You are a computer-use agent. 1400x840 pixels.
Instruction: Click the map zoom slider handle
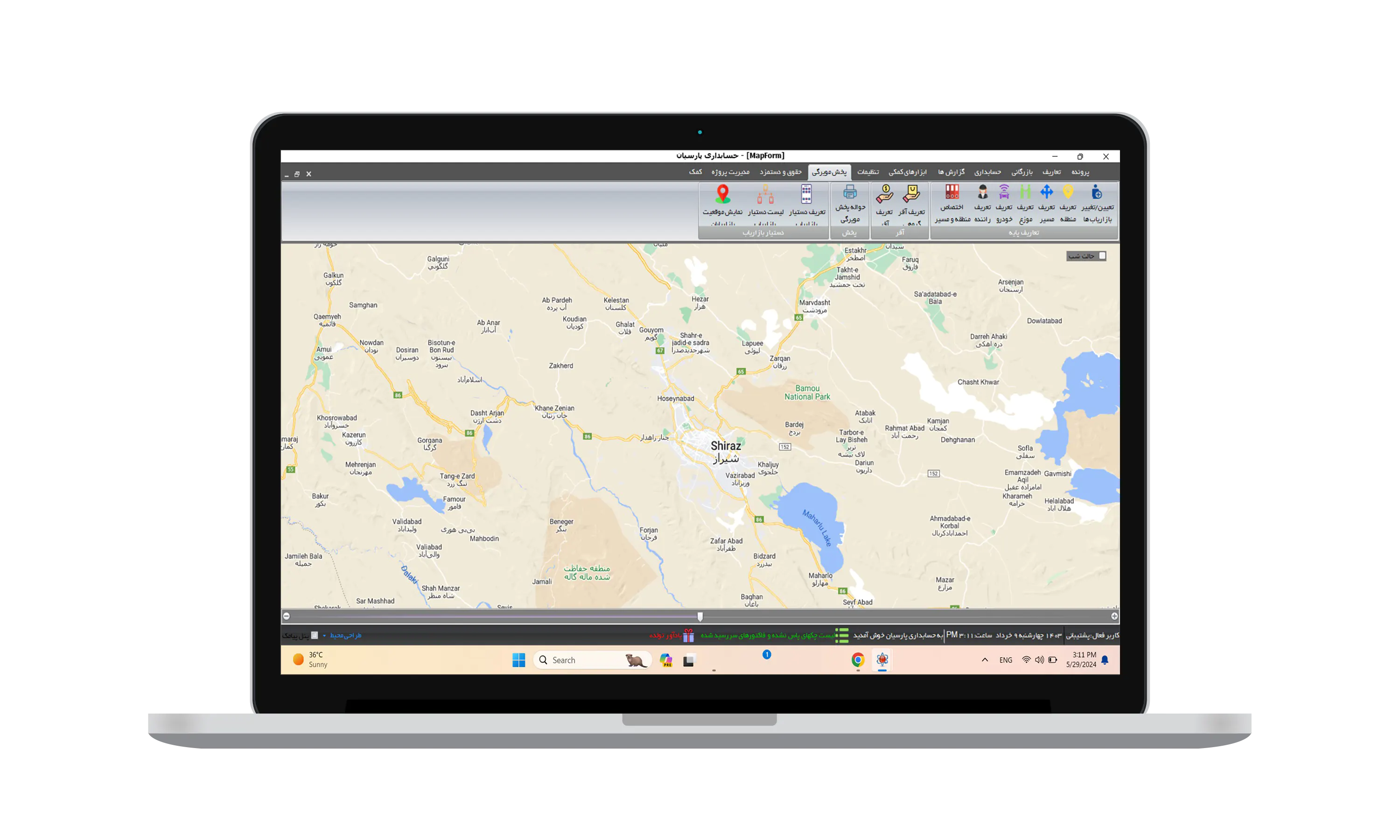point(700,616)
